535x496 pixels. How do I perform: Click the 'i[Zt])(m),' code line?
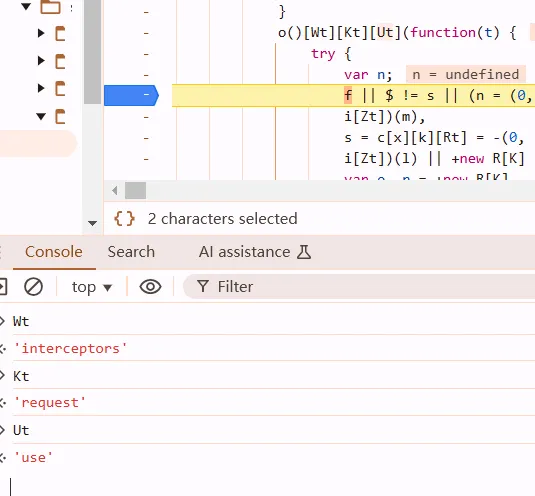point(385,117)
